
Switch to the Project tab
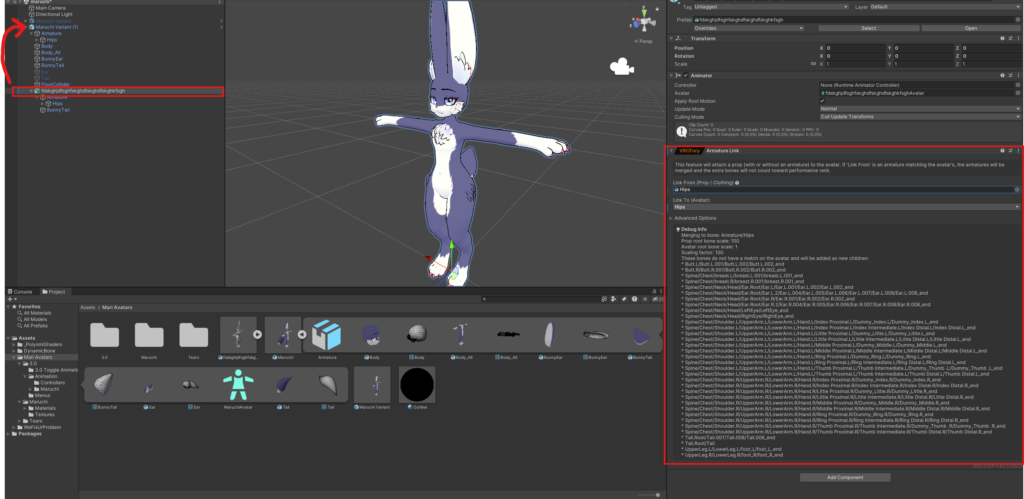(57, 292)
